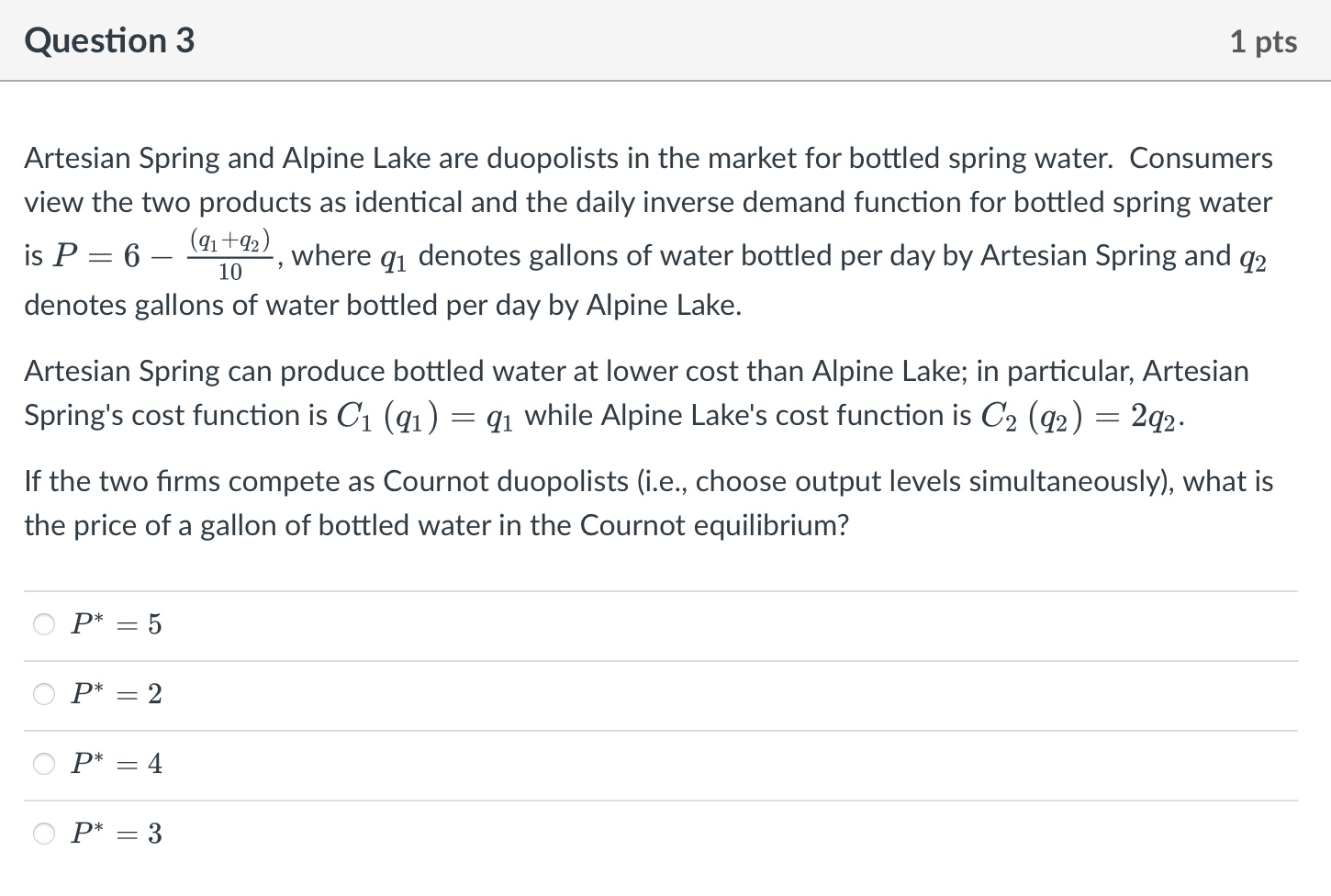Click the "P = 6" part of demand equation
The image size is (1331, 896).
click(96, 256)
